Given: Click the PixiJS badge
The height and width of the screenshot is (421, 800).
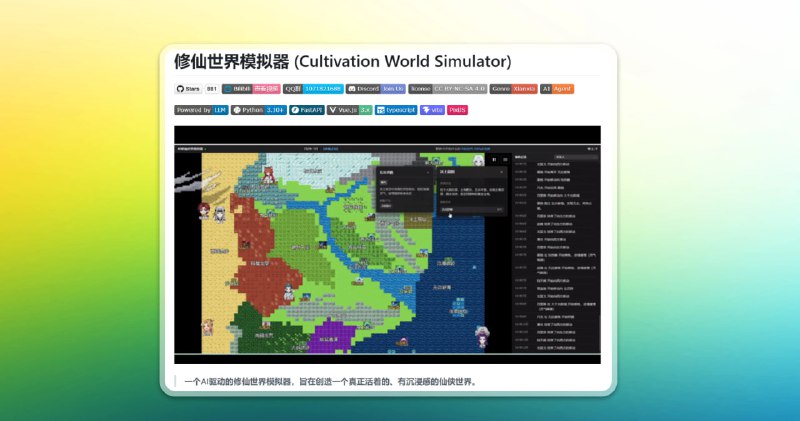Looking at the screenshot, I should click(x=457, y=110).
